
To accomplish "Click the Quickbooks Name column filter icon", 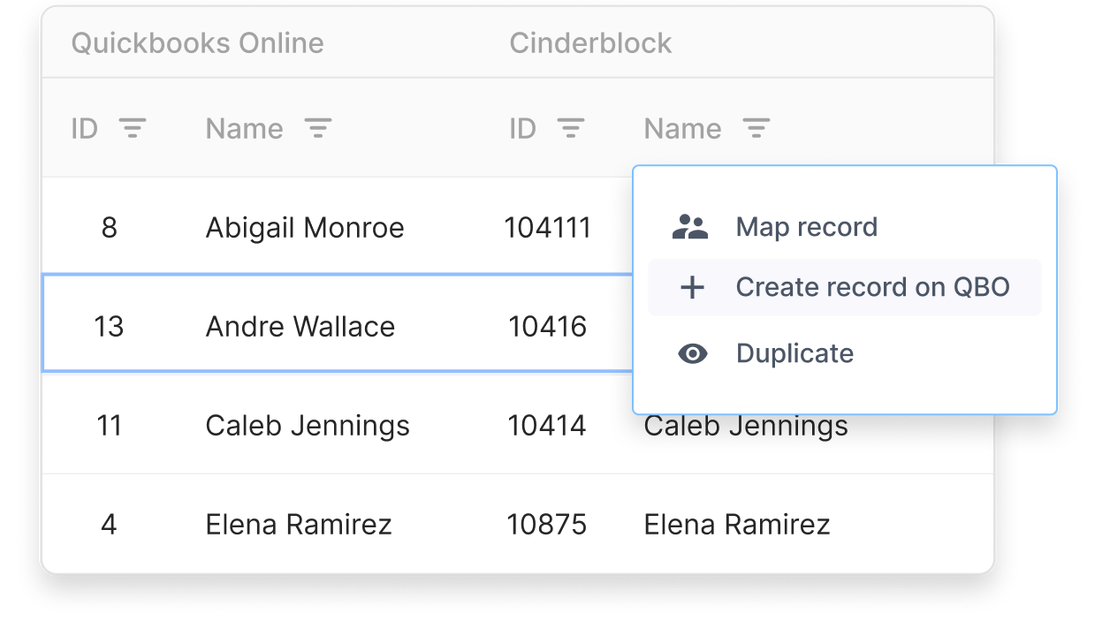I will coord(318,128).
